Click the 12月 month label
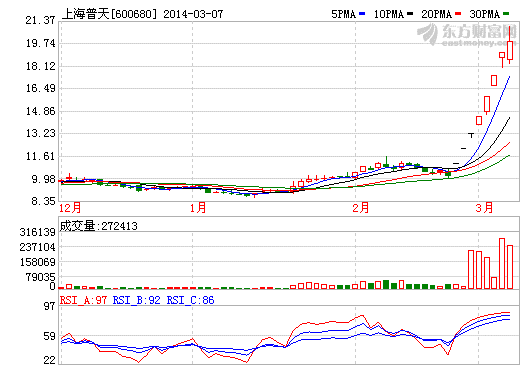The height and width of the screenshot is (365, 520). (70, 208)
